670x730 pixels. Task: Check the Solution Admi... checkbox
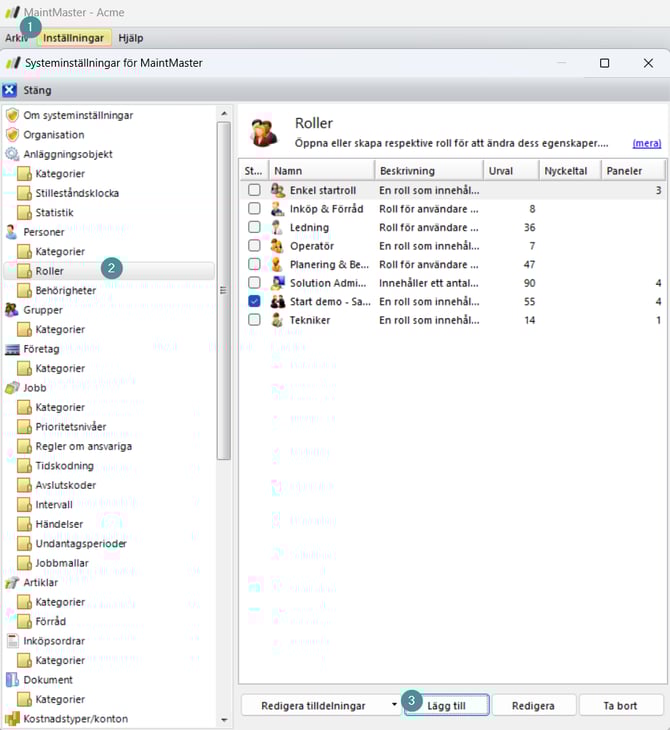(254, 283)
